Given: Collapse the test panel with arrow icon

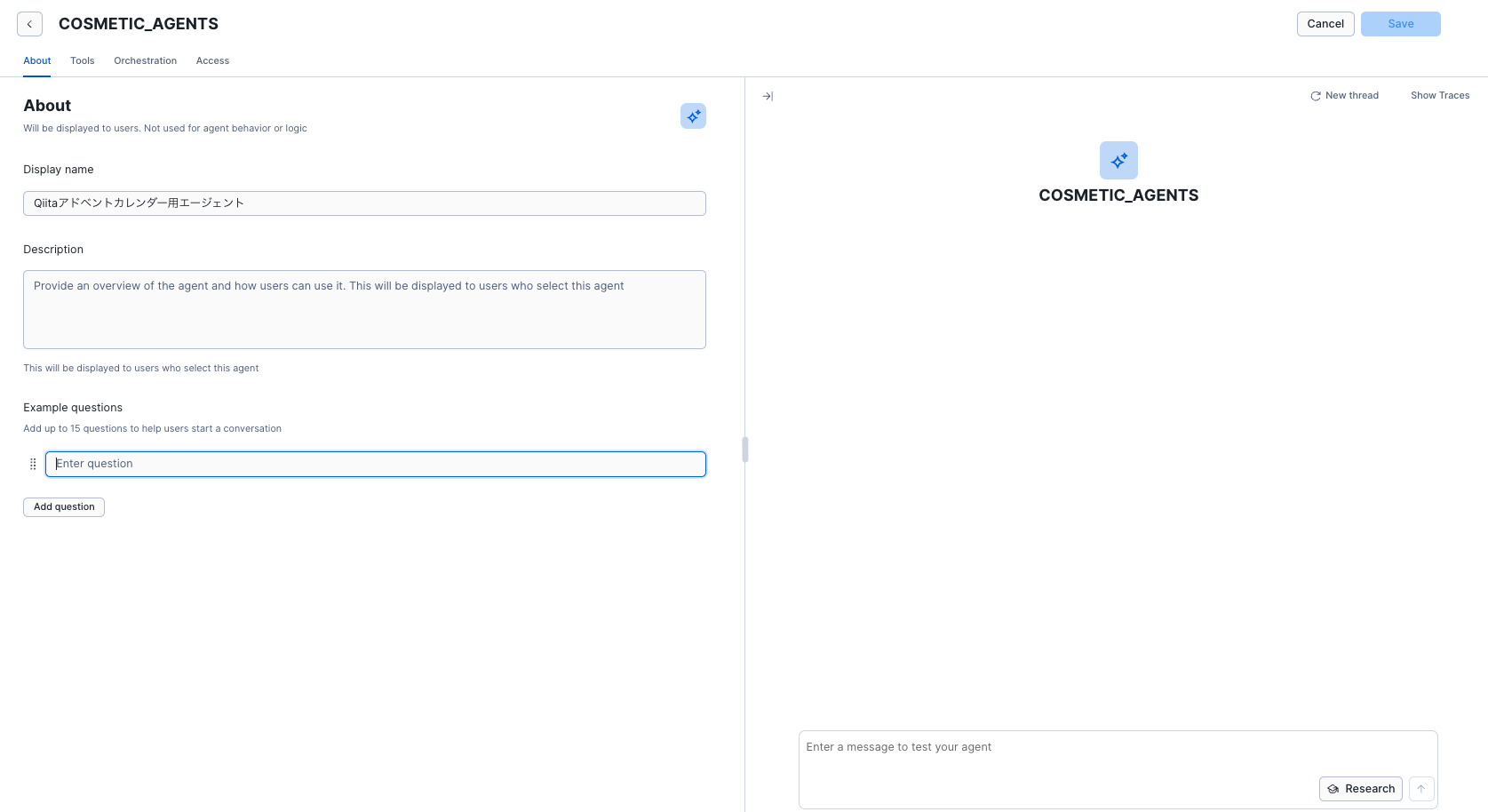Looking at the screenshot, I should pos(768,96).
